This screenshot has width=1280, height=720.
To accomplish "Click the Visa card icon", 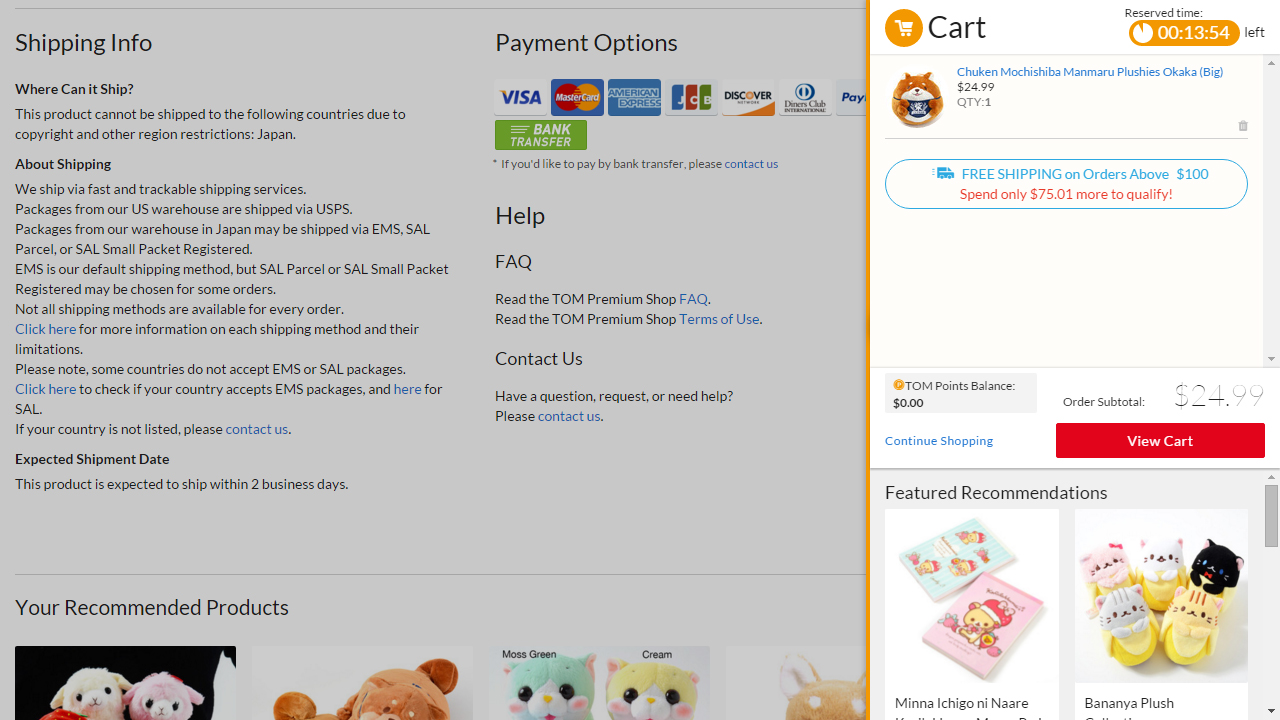I will [520, 97].
